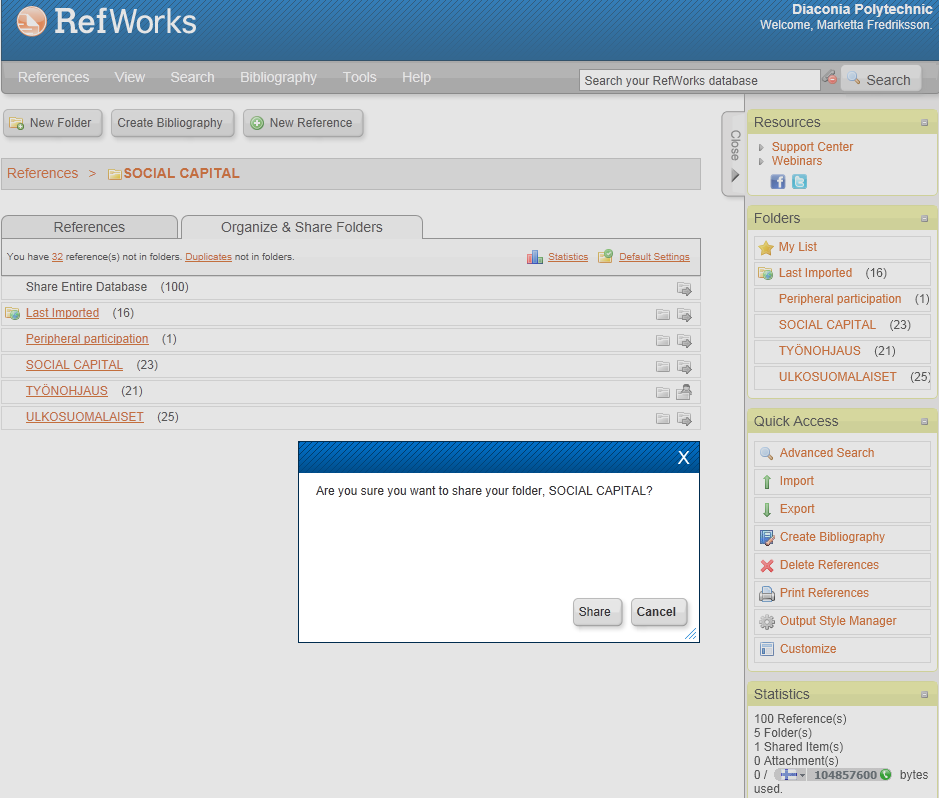Click the clear search eraser icon
This screenshot has width=939, height=798.
830,77
